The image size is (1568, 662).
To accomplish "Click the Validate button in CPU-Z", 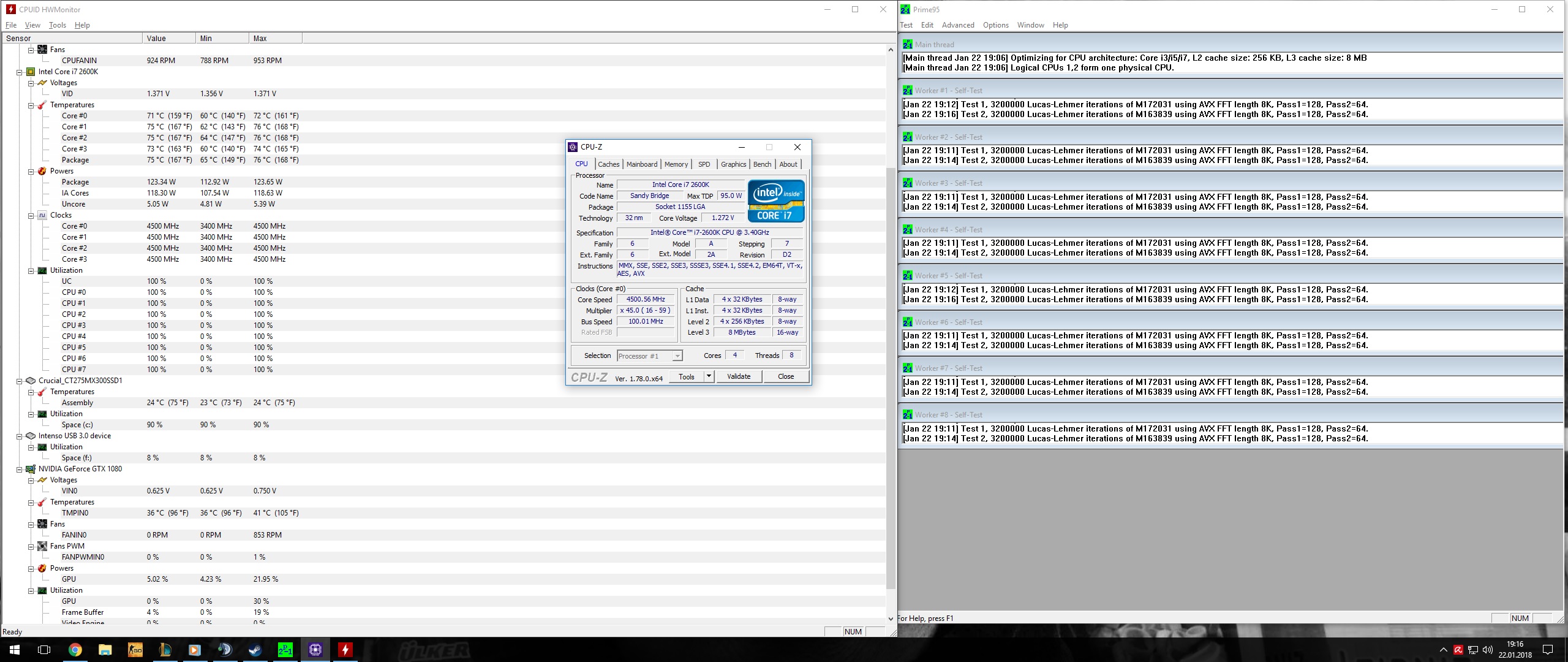I will click(x=738, y=376).
